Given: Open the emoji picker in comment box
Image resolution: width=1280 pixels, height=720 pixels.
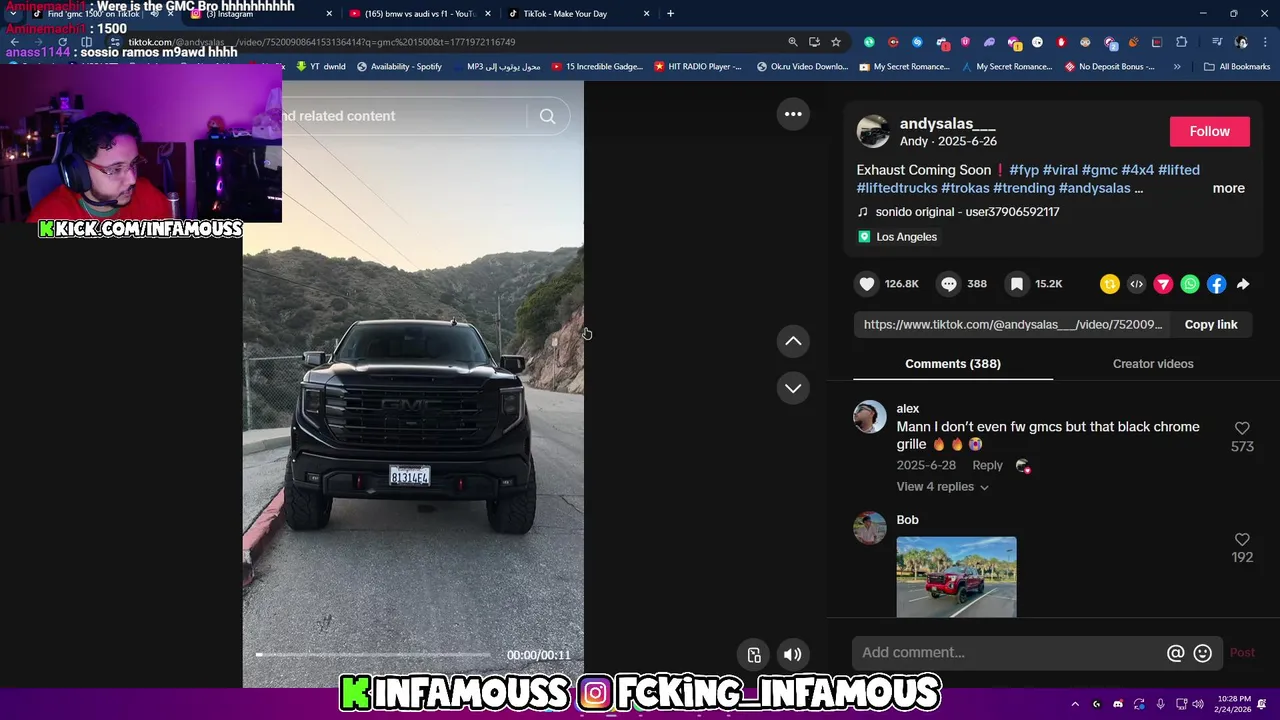Looking at the screenshot, I should [1203, 653].
